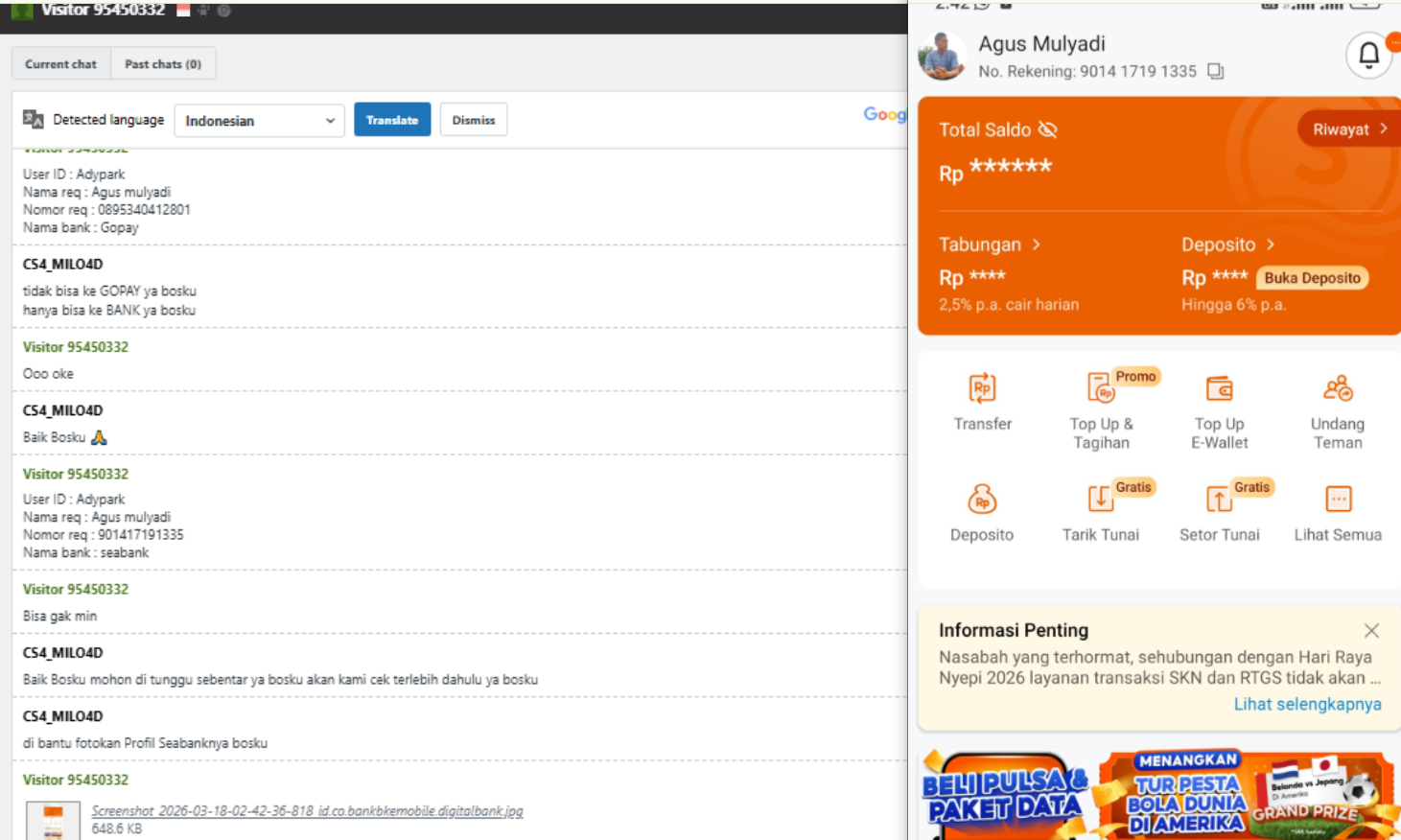Image resolution: width=1401 pixels, height=840 pixels.
Task: Click 'Nama bank : Gopay' text
Action: click(x=81, y=228)
